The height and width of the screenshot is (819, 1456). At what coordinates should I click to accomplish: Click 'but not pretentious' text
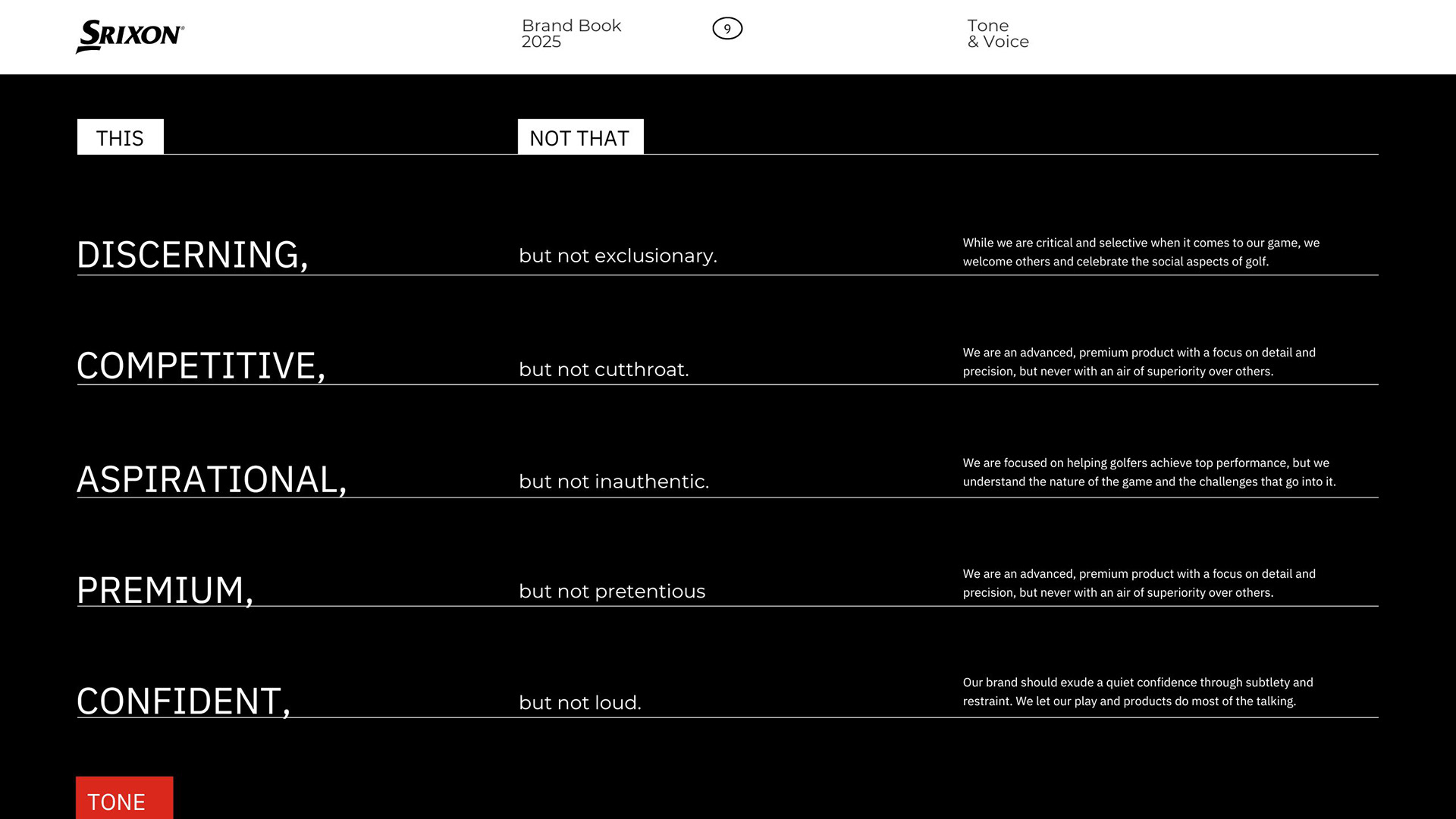click(612, 591)
